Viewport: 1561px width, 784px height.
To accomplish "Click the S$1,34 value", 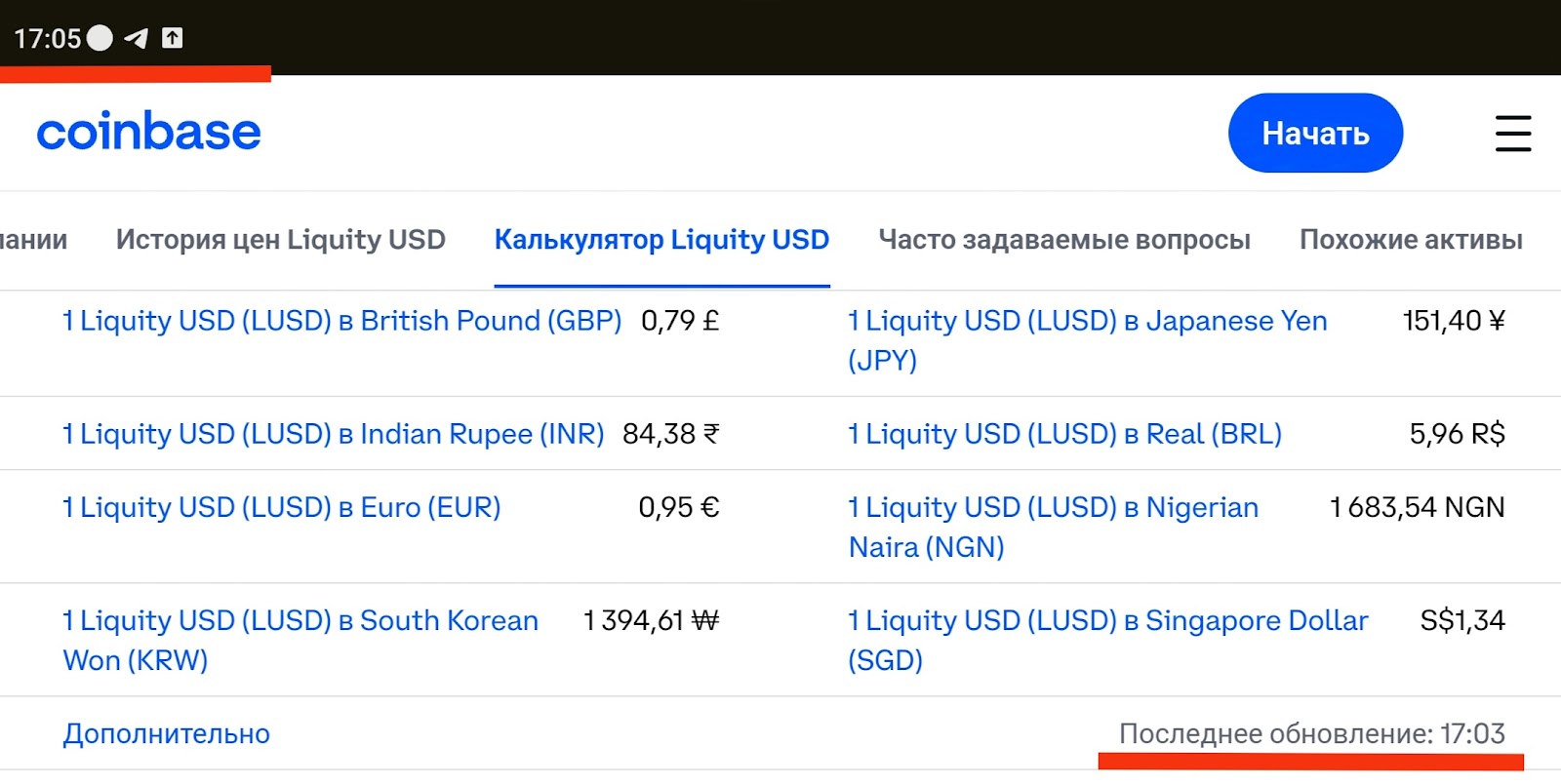I will [1462, 621].
